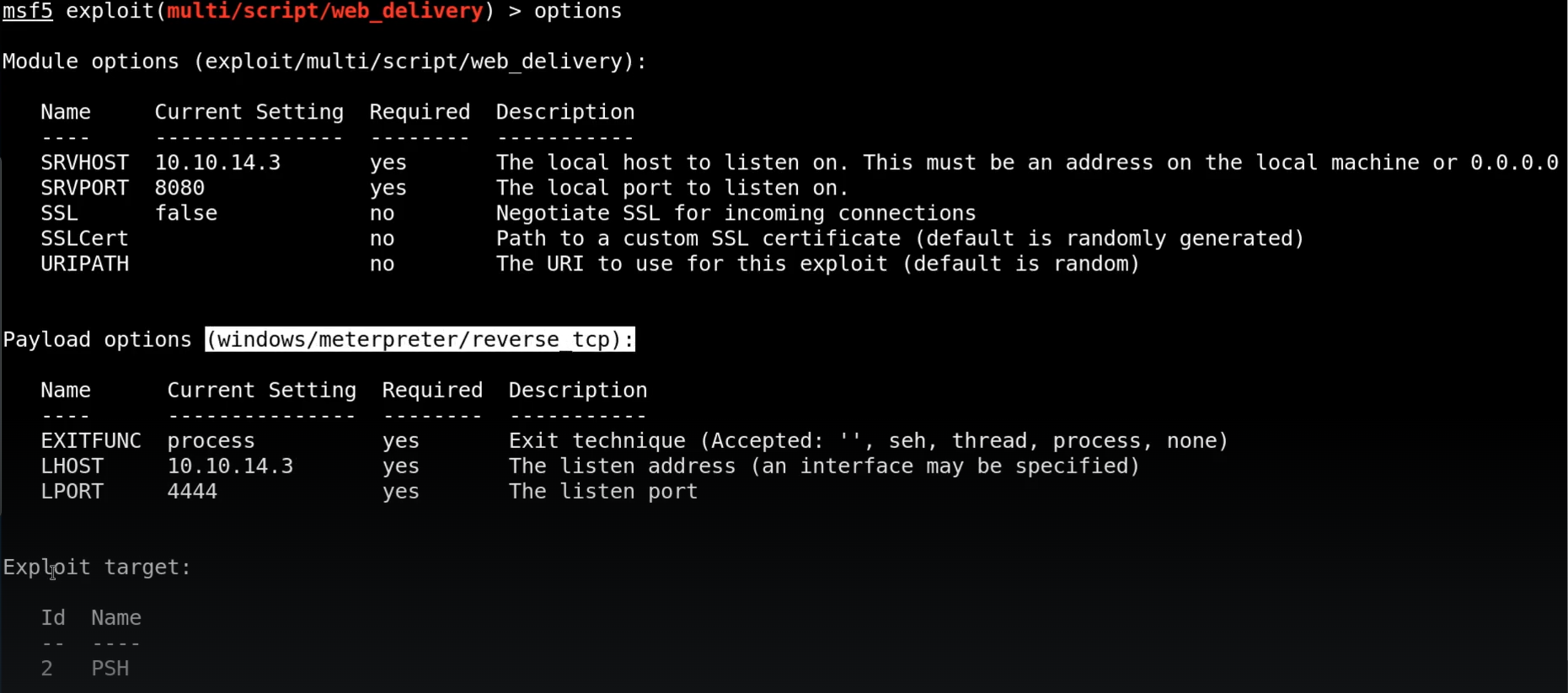Screen dimensions: 1568x693
Task: Click the EXITFUNC value 'process'
Action: (211, 440)
